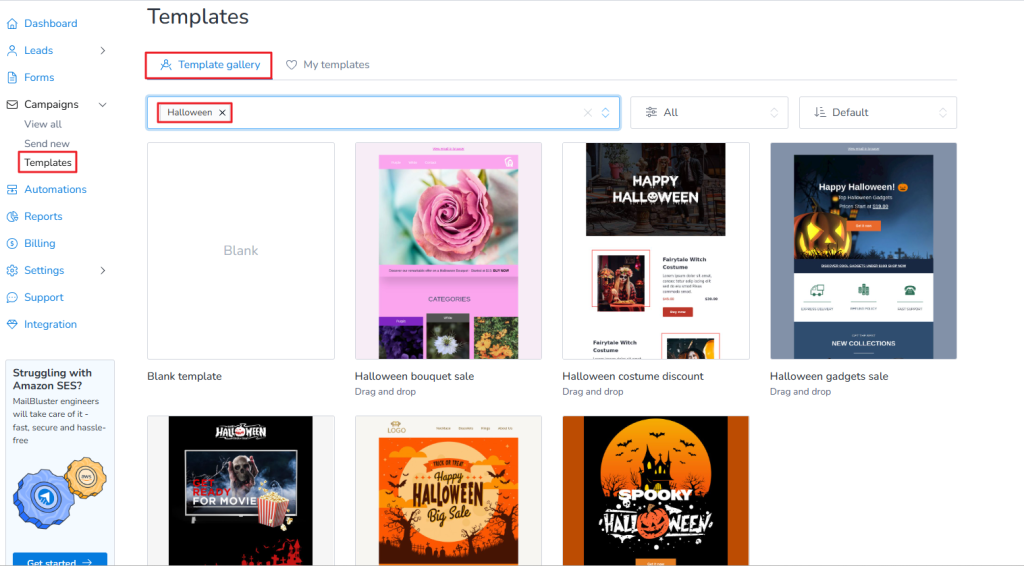This screenshot has width=1024, height=566.
Task: Select the Blank template thumbnail
Action: (x=241, y=251)
